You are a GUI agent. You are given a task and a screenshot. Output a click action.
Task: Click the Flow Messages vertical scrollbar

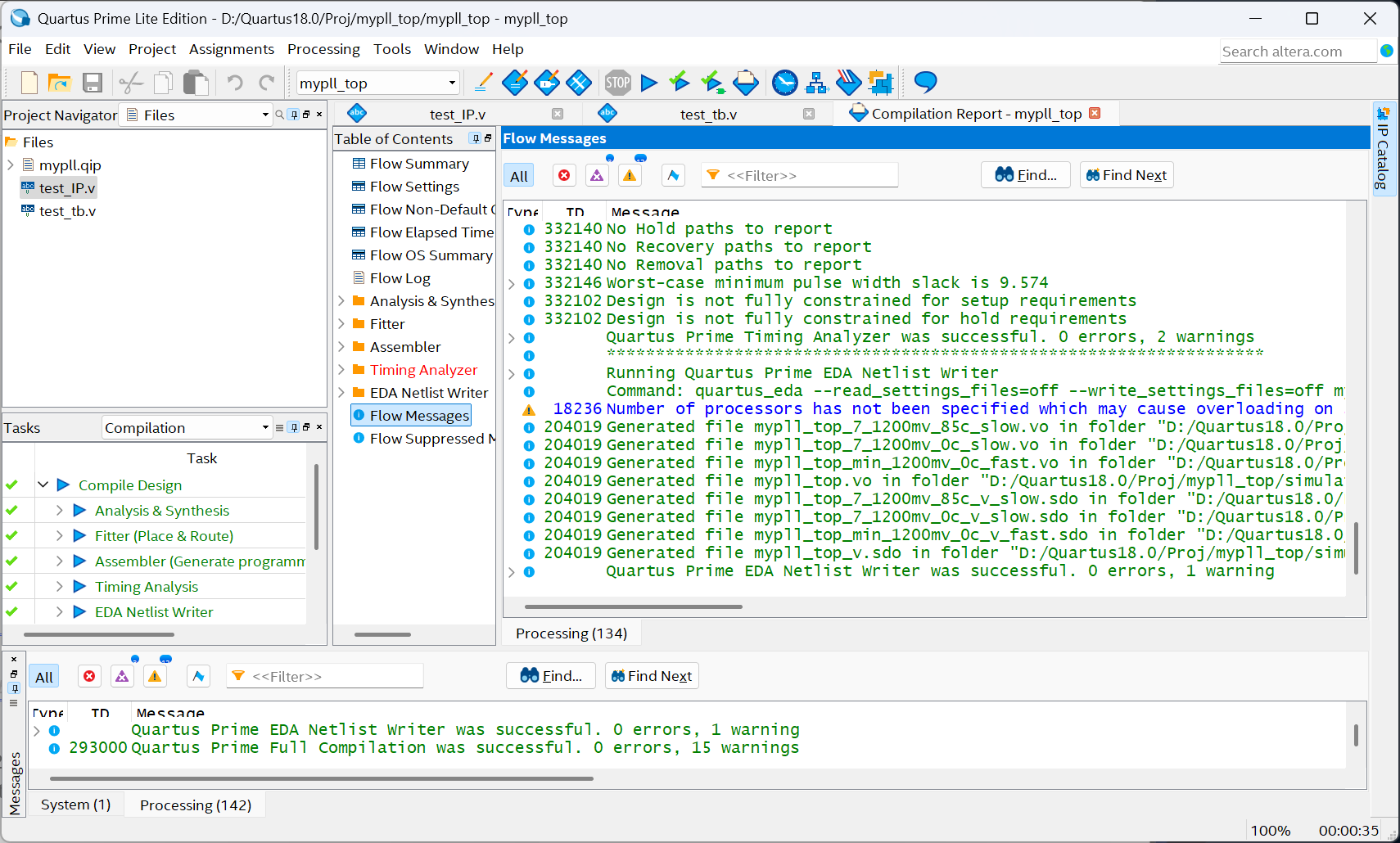1356,548
